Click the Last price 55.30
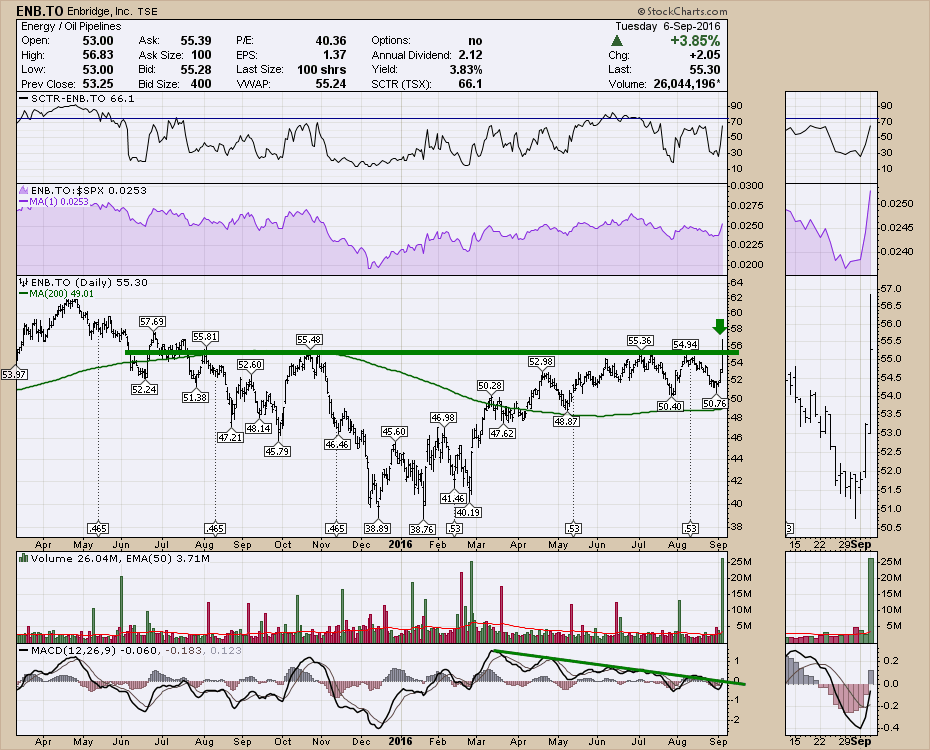This screenshot has height=750, width=930. tap(705, 69)
